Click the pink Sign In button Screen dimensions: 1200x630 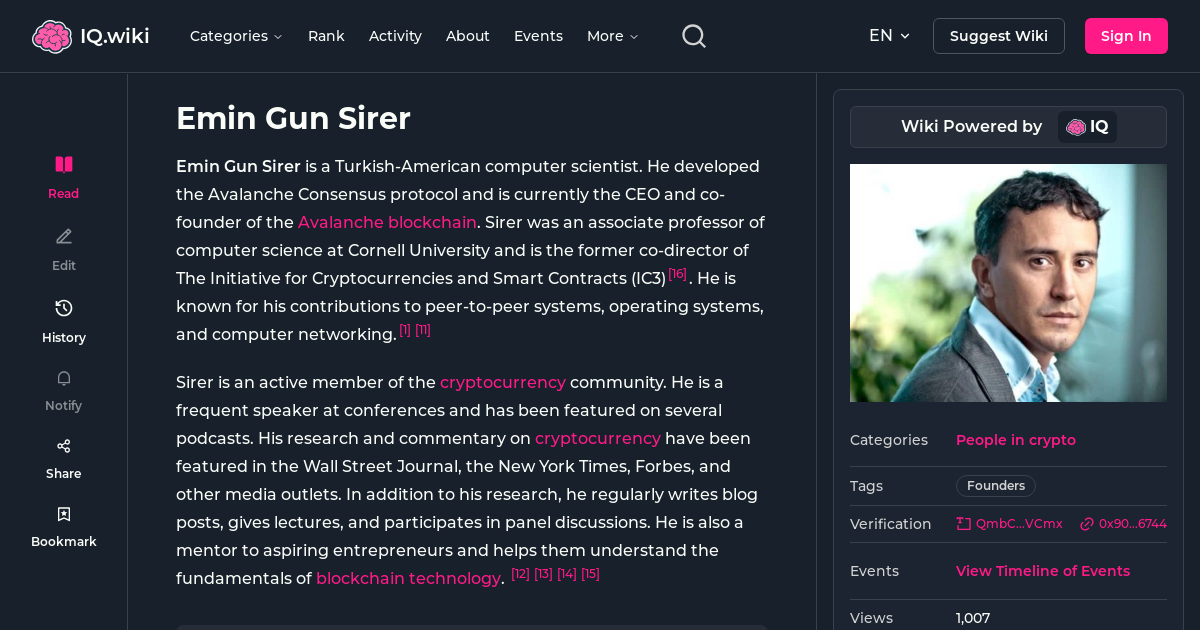pos(1126,35)
